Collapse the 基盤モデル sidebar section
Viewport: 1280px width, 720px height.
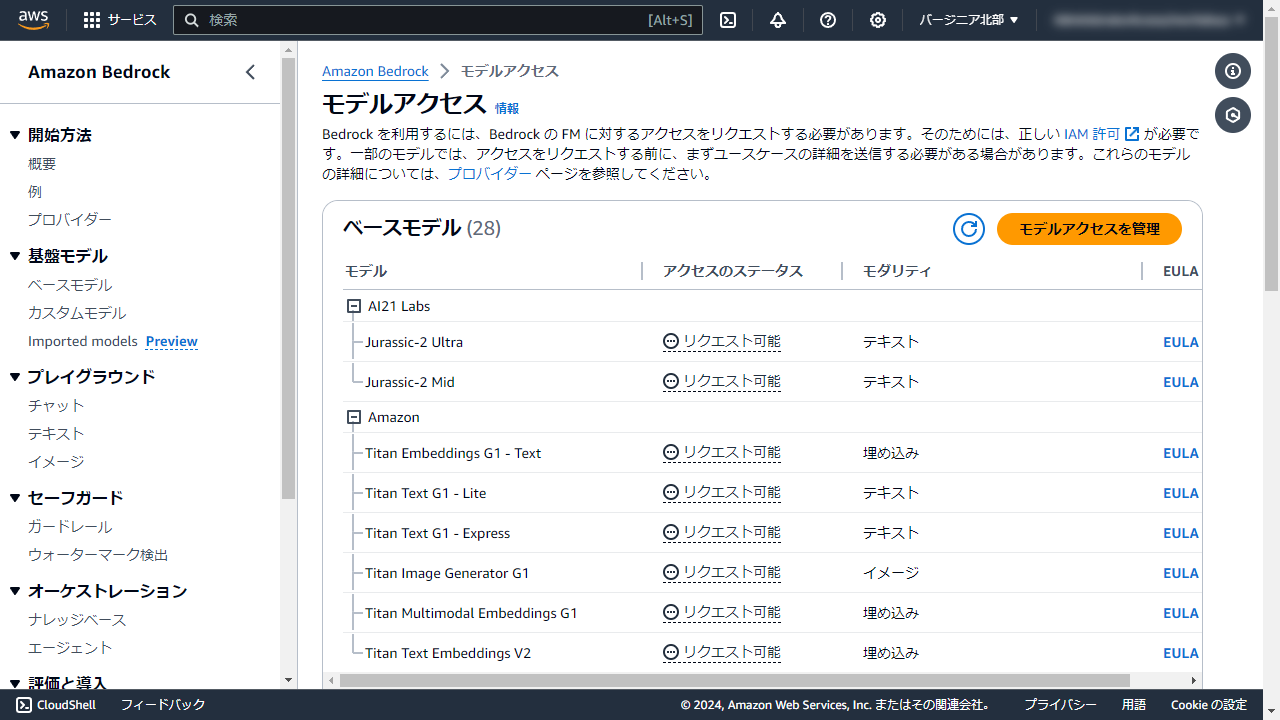[15, 256]
